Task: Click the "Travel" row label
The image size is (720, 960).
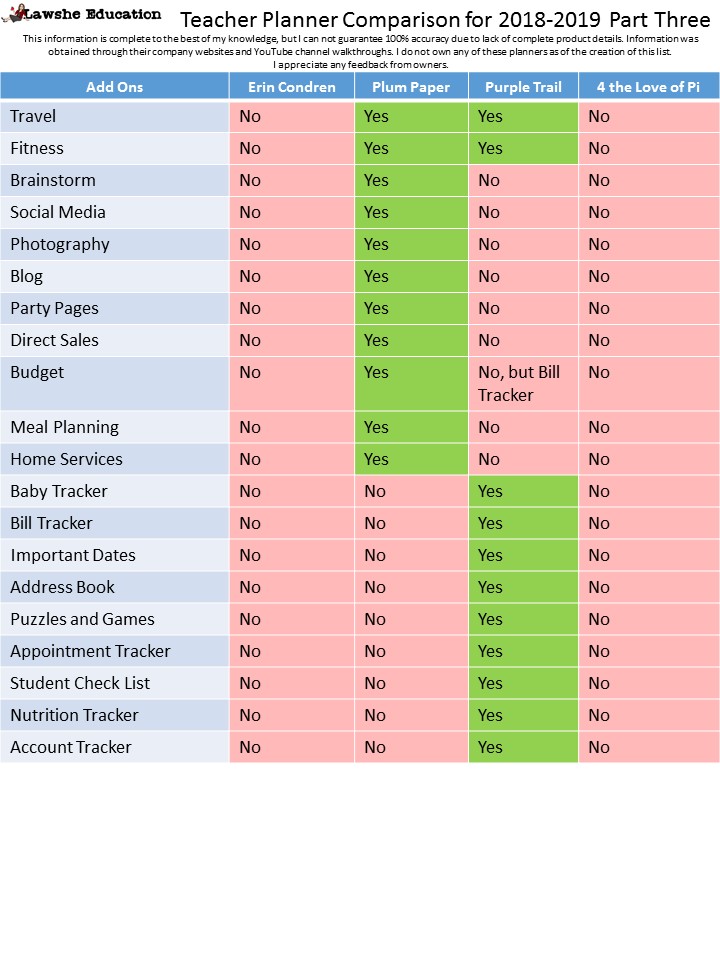Action: 33,116
